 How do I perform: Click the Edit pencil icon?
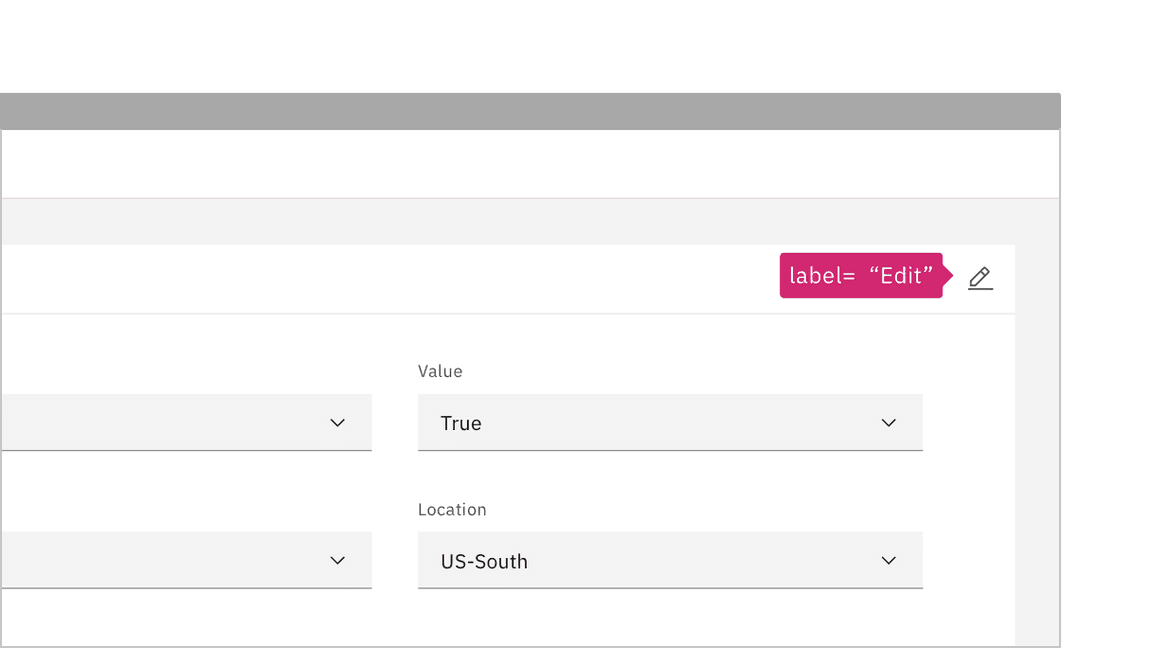click(x=980, y=278)
